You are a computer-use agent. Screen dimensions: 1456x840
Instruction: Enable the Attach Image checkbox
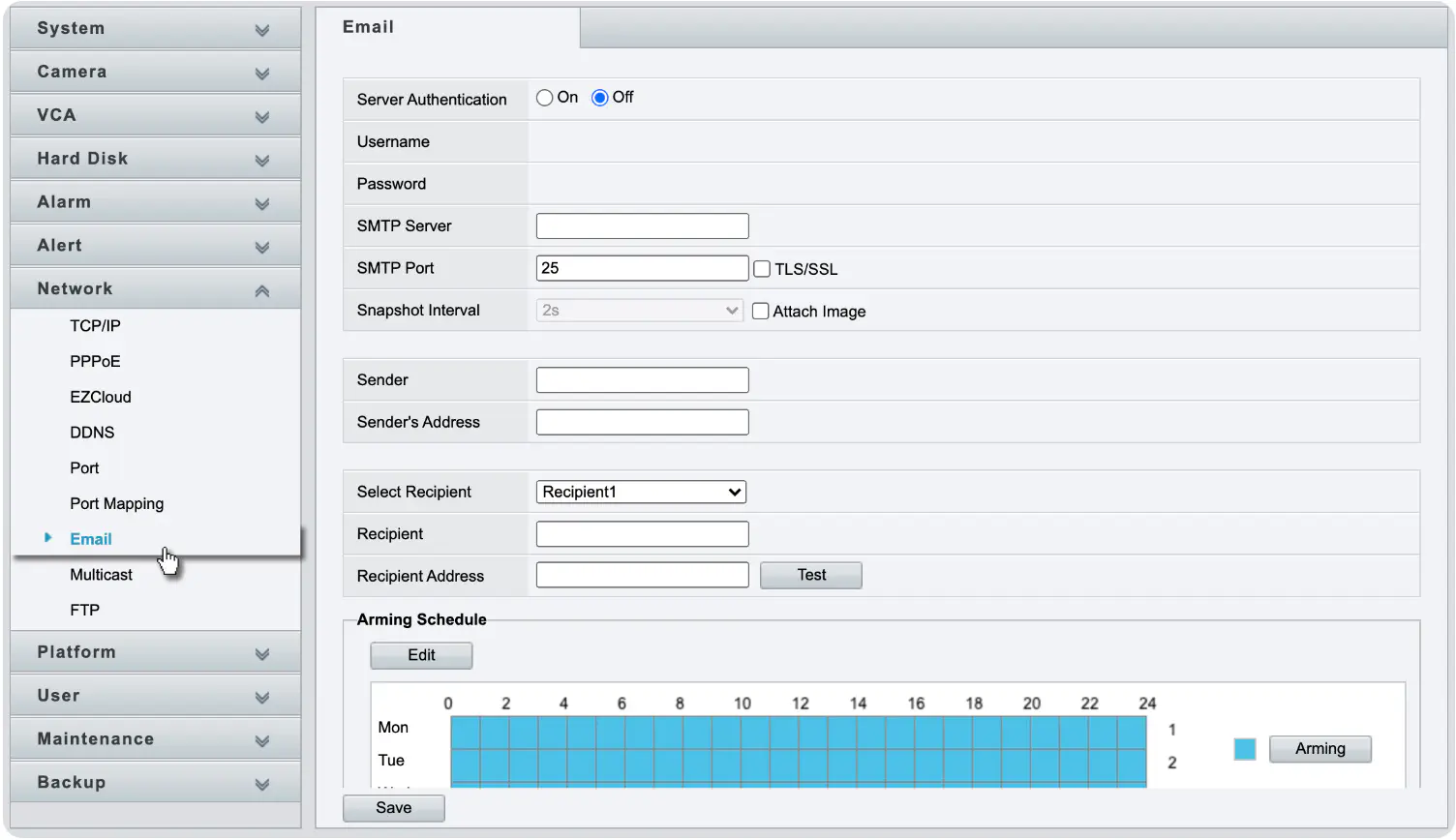coord(761,312)
